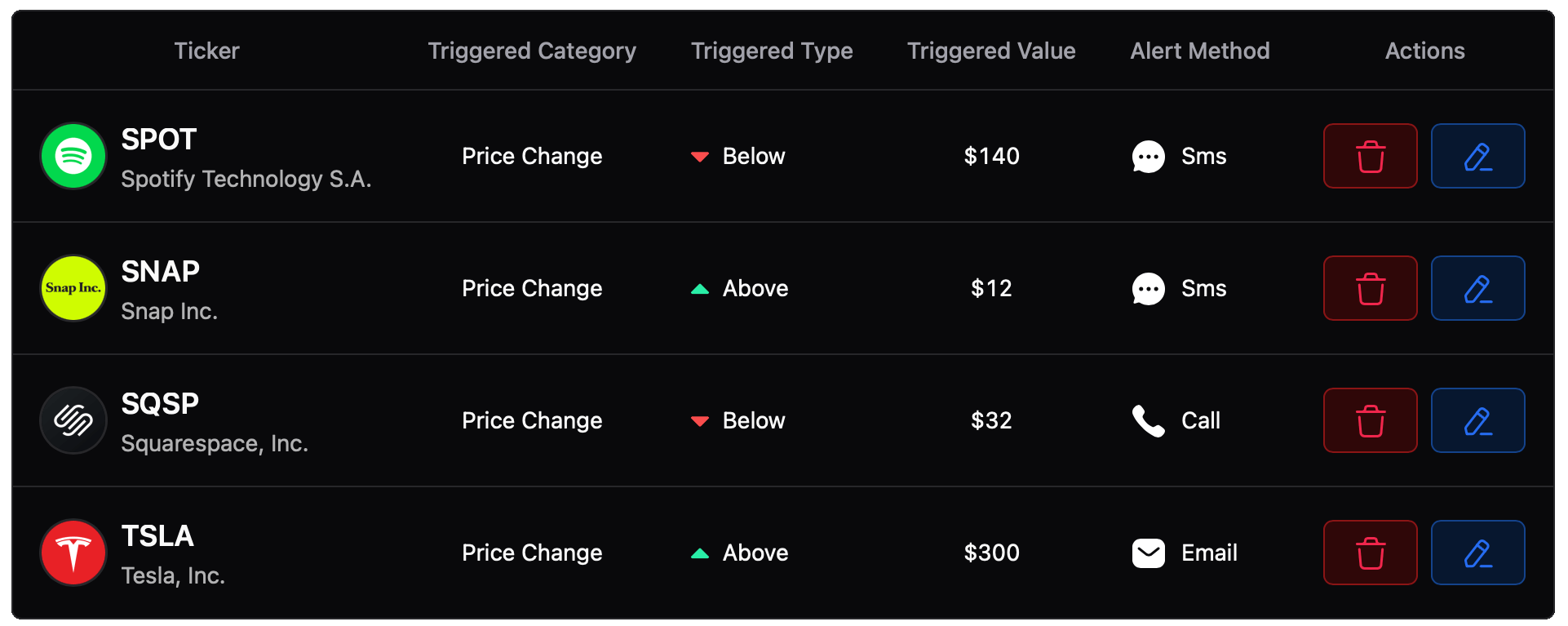The height and width of the screenshot is (626, 1568).
Task: Click the Email envelope icon for TSLA
Action: 1148,553
